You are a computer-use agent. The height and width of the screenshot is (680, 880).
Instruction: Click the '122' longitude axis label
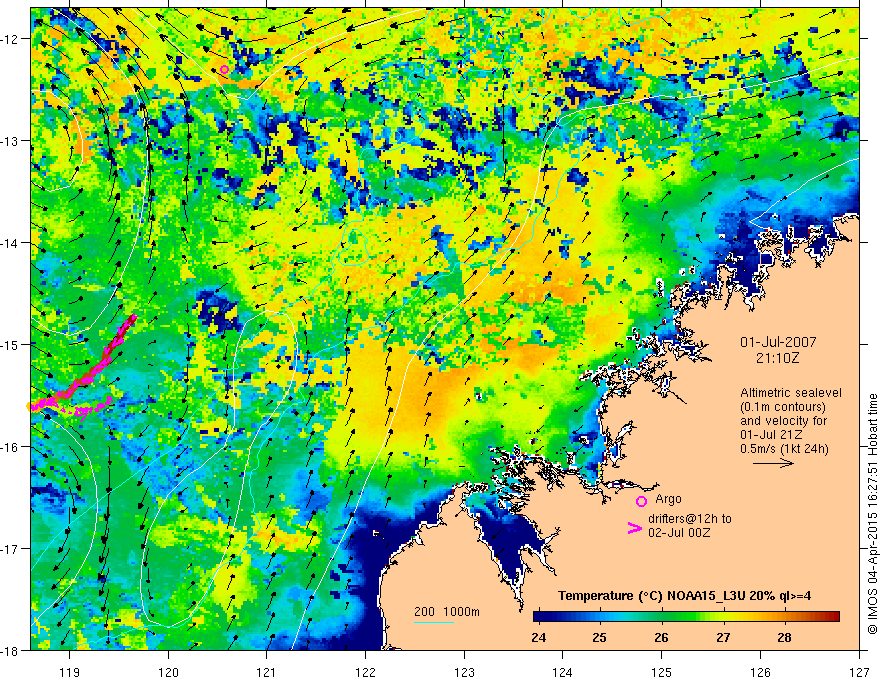(x=365, y=672)
